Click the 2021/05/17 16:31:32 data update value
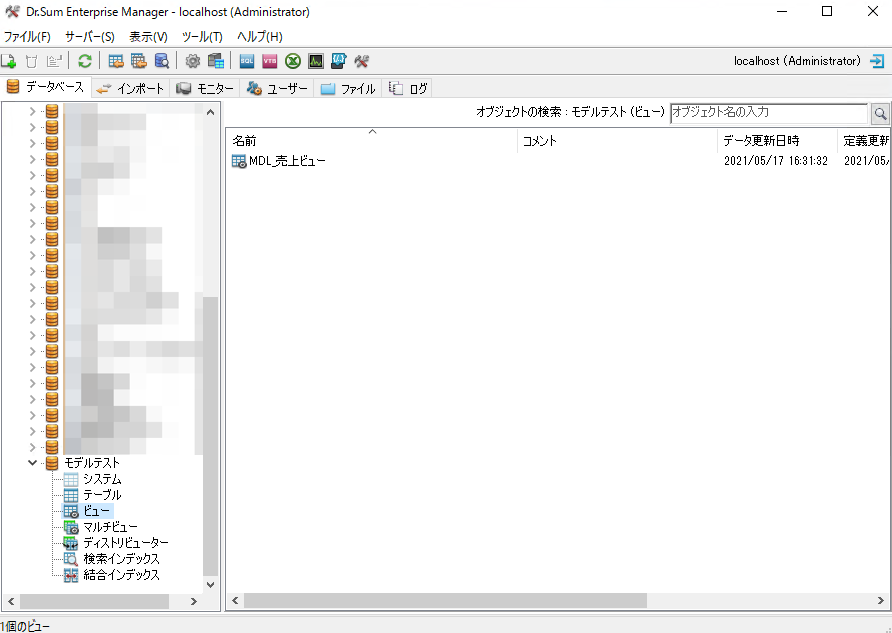 [775, 161]
